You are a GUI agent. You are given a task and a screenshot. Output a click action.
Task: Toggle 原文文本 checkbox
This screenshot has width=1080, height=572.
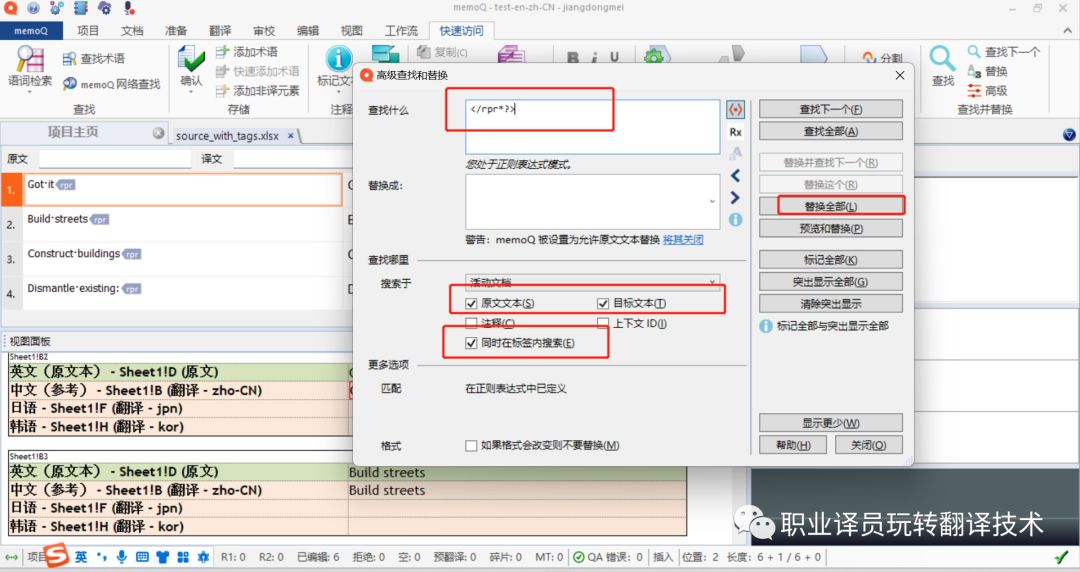click(471, 303)
